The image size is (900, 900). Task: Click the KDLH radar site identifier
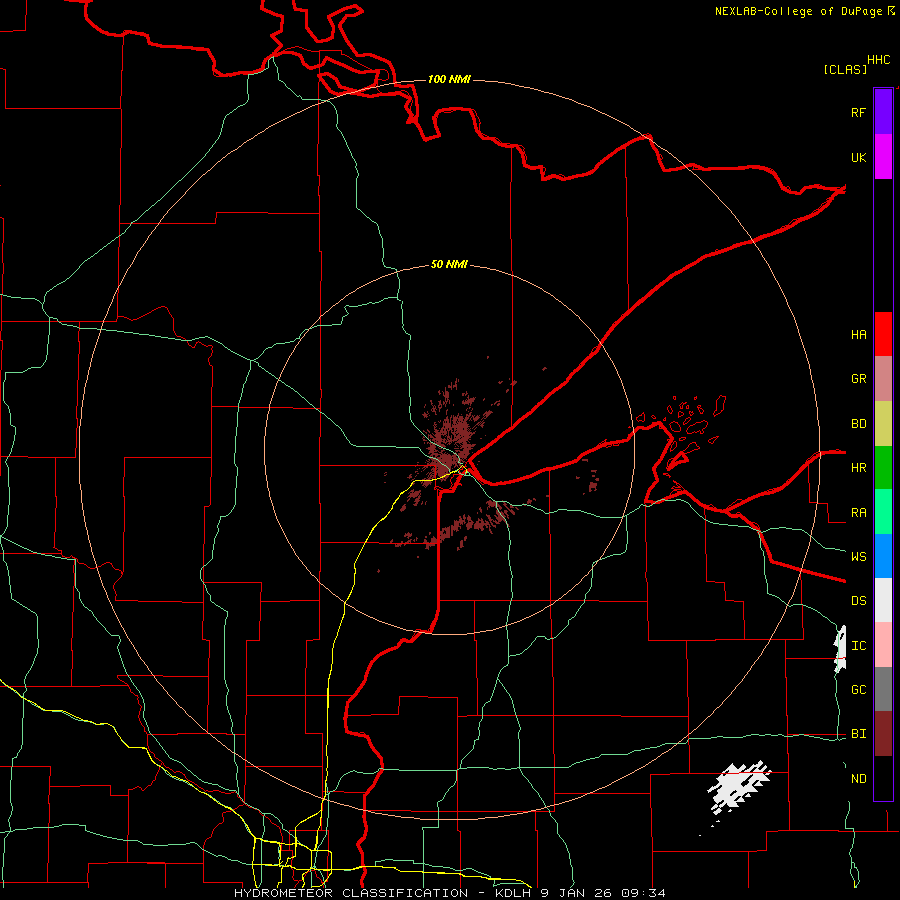(x=512, y=893)
